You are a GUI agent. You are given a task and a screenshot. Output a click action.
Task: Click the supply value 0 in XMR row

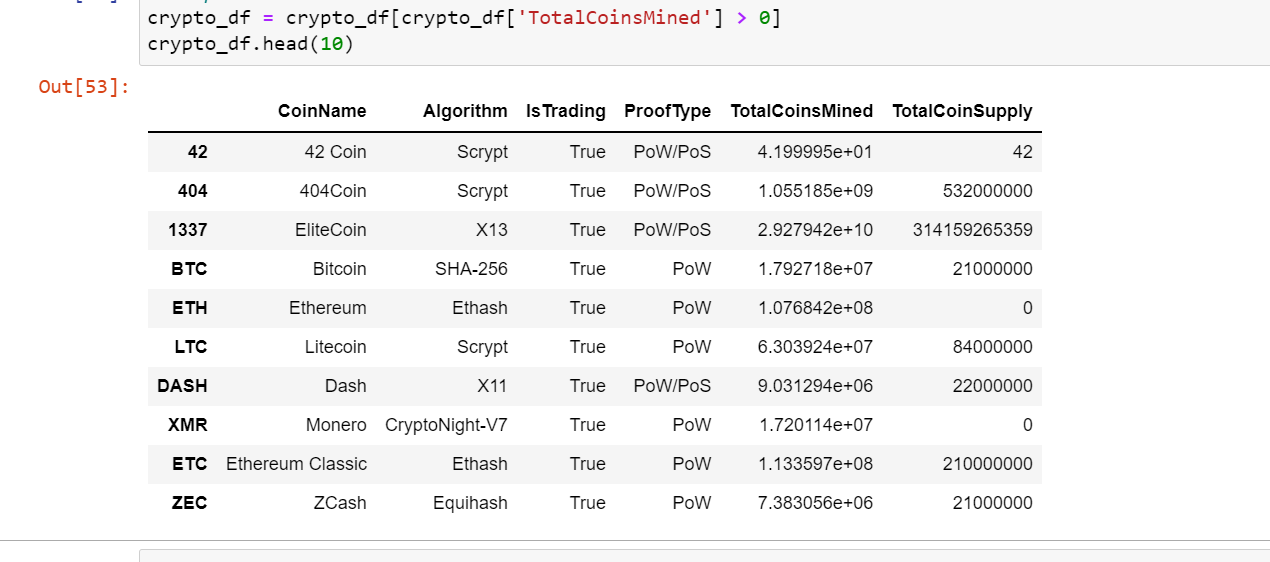tap(1027, 425)
